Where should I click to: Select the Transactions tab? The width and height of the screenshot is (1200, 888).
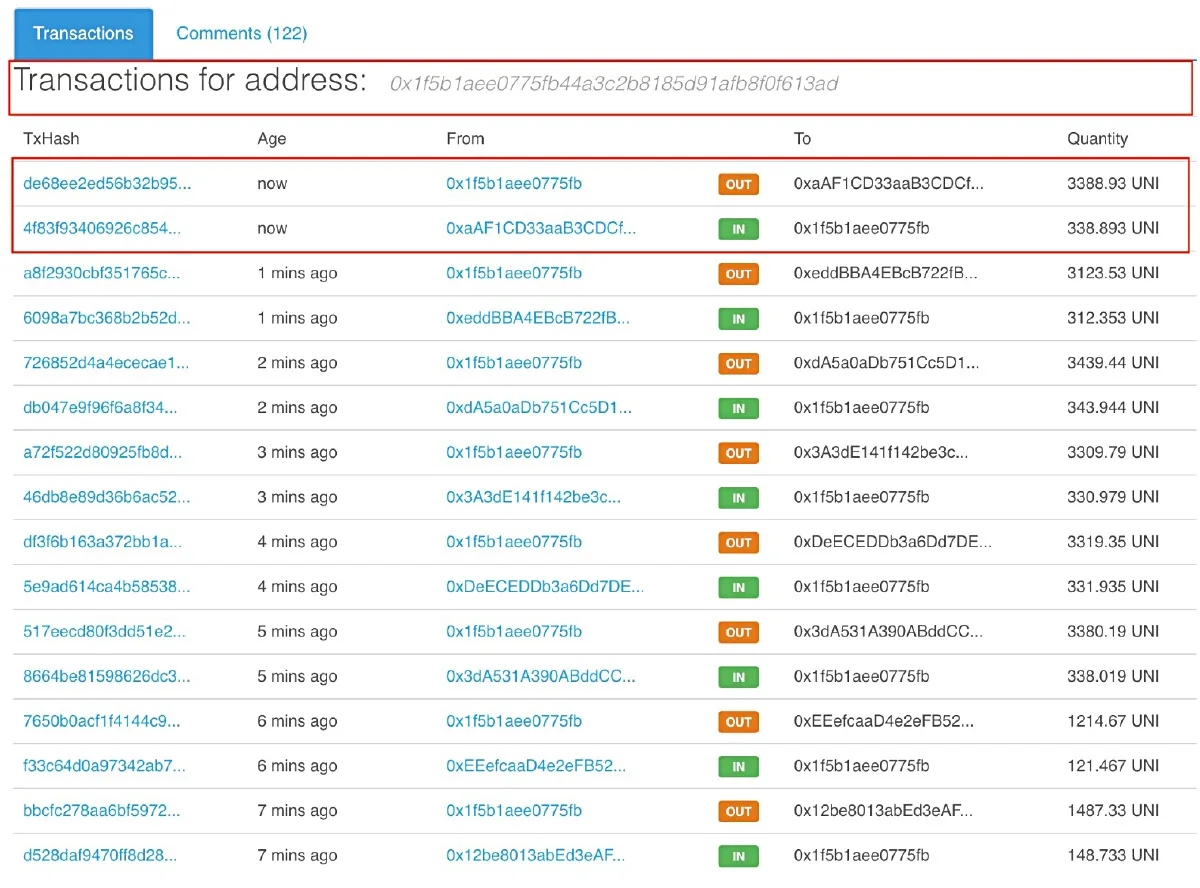(83, 33)
